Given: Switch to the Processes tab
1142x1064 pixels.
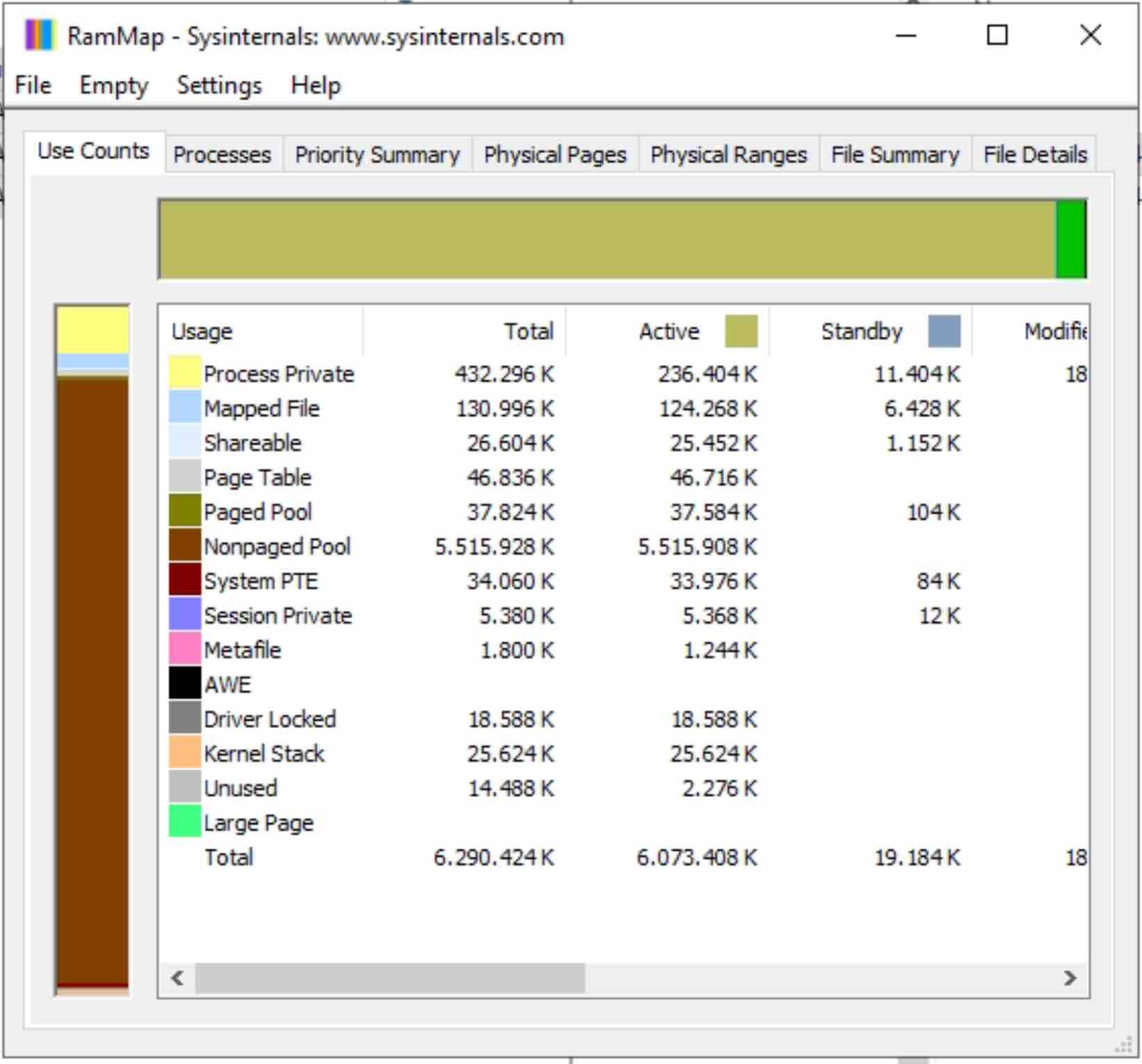Looking at the screenshot, I should tap(222, 154).
